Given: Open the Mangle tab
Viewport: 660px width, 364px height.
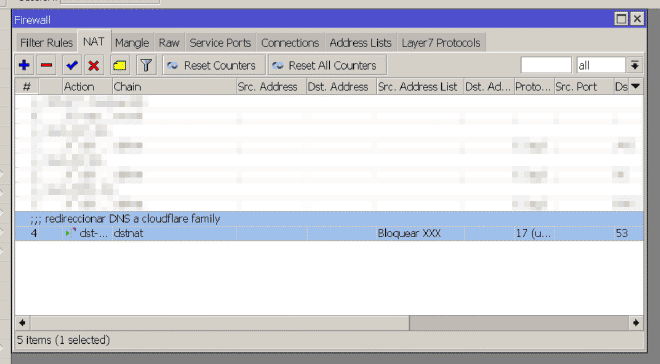Looking at the screenshot, I should 132,43.
